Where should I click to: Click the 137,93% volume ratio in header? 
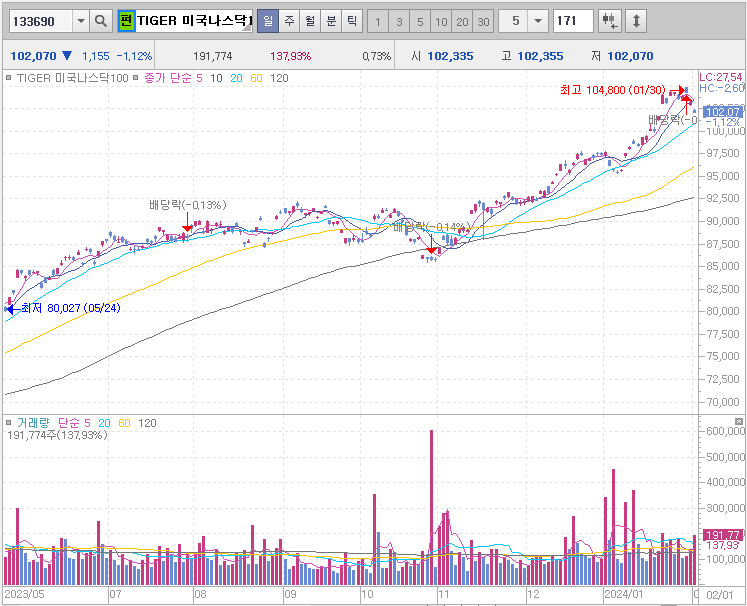(x=291, y=56)
